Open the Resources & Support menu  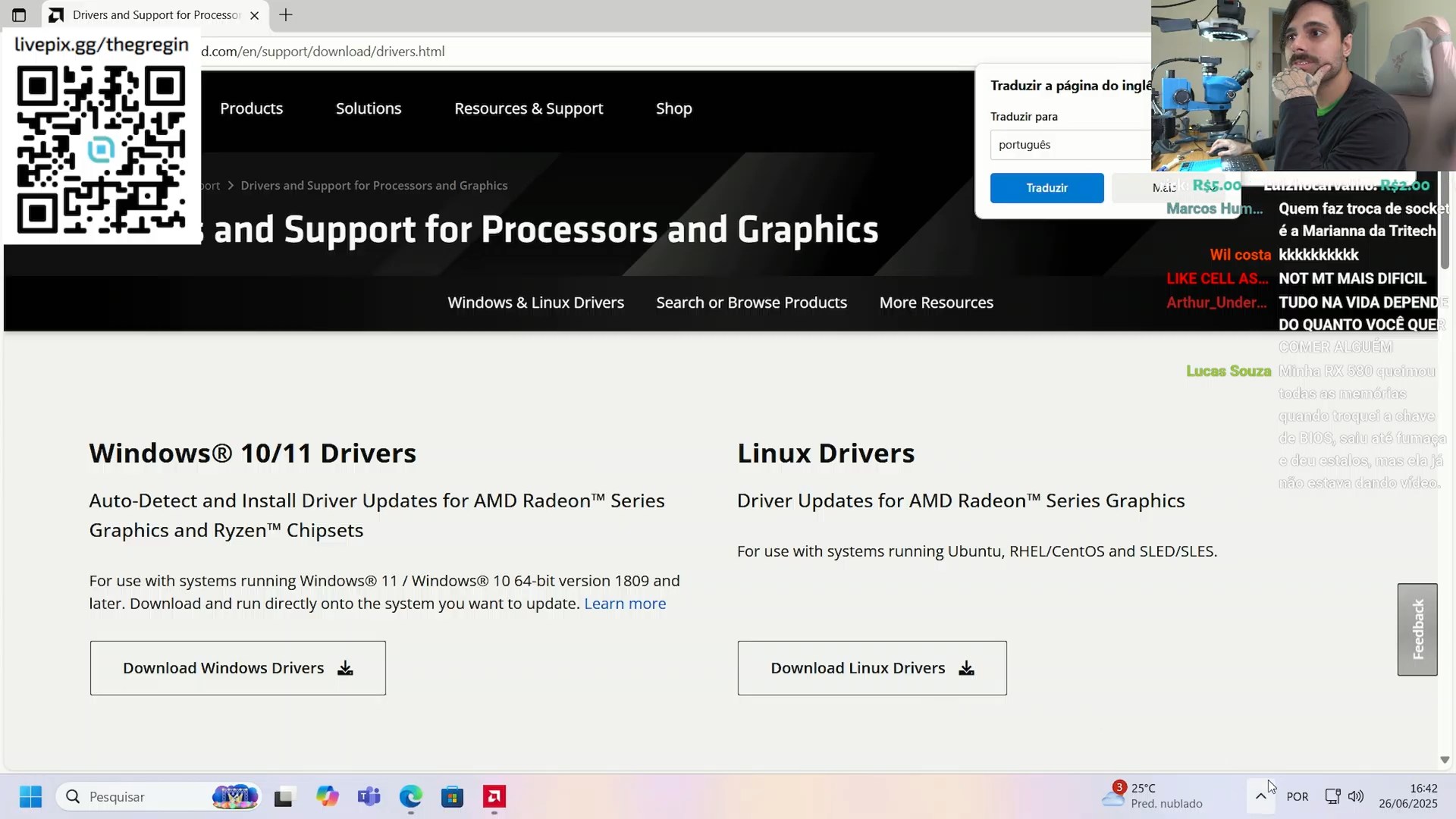(x=529, y=108)
